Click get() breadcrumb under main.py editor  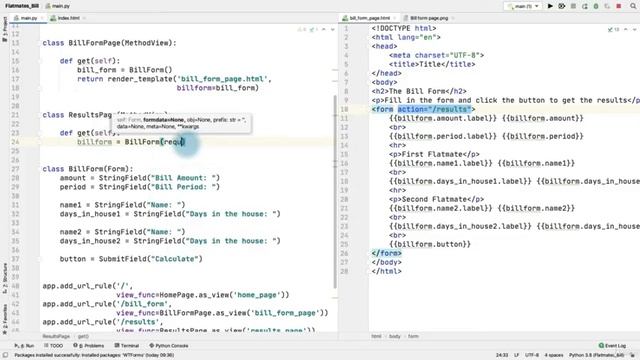tap(83, 336)
